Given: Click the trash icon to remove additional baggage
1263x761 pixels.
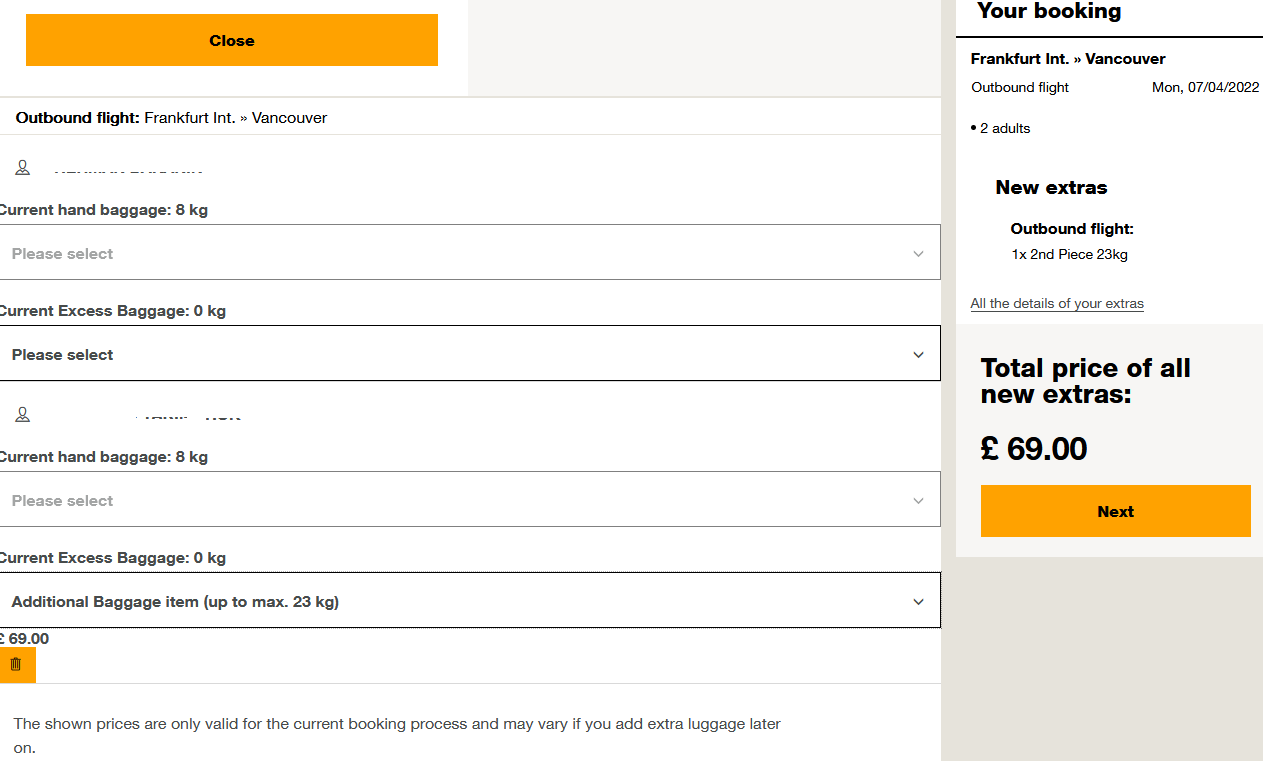Looking at the screenshot, I should [x=16, y=664].
